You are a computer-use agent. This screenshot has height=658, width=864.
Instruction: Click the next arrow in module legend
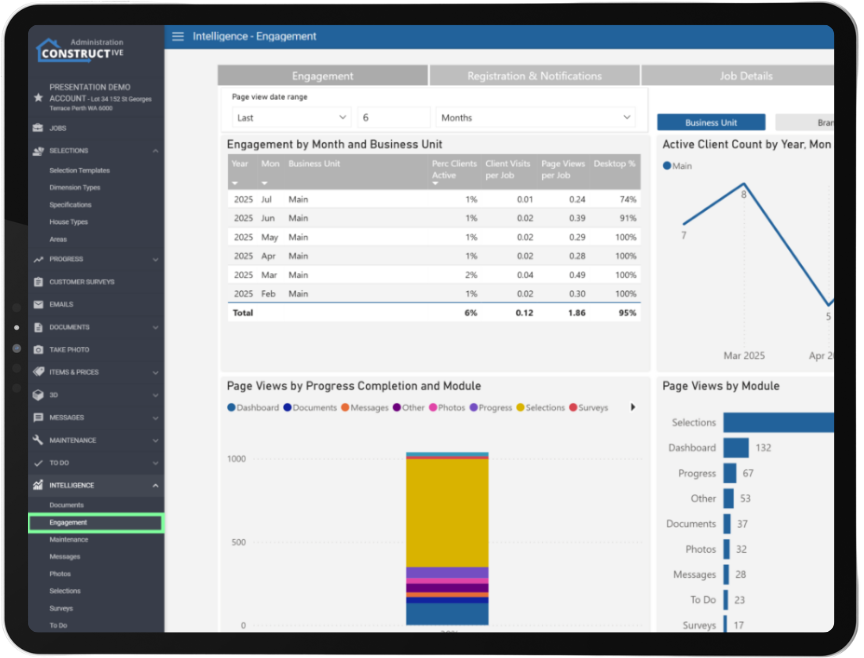[x=633, y=407]
